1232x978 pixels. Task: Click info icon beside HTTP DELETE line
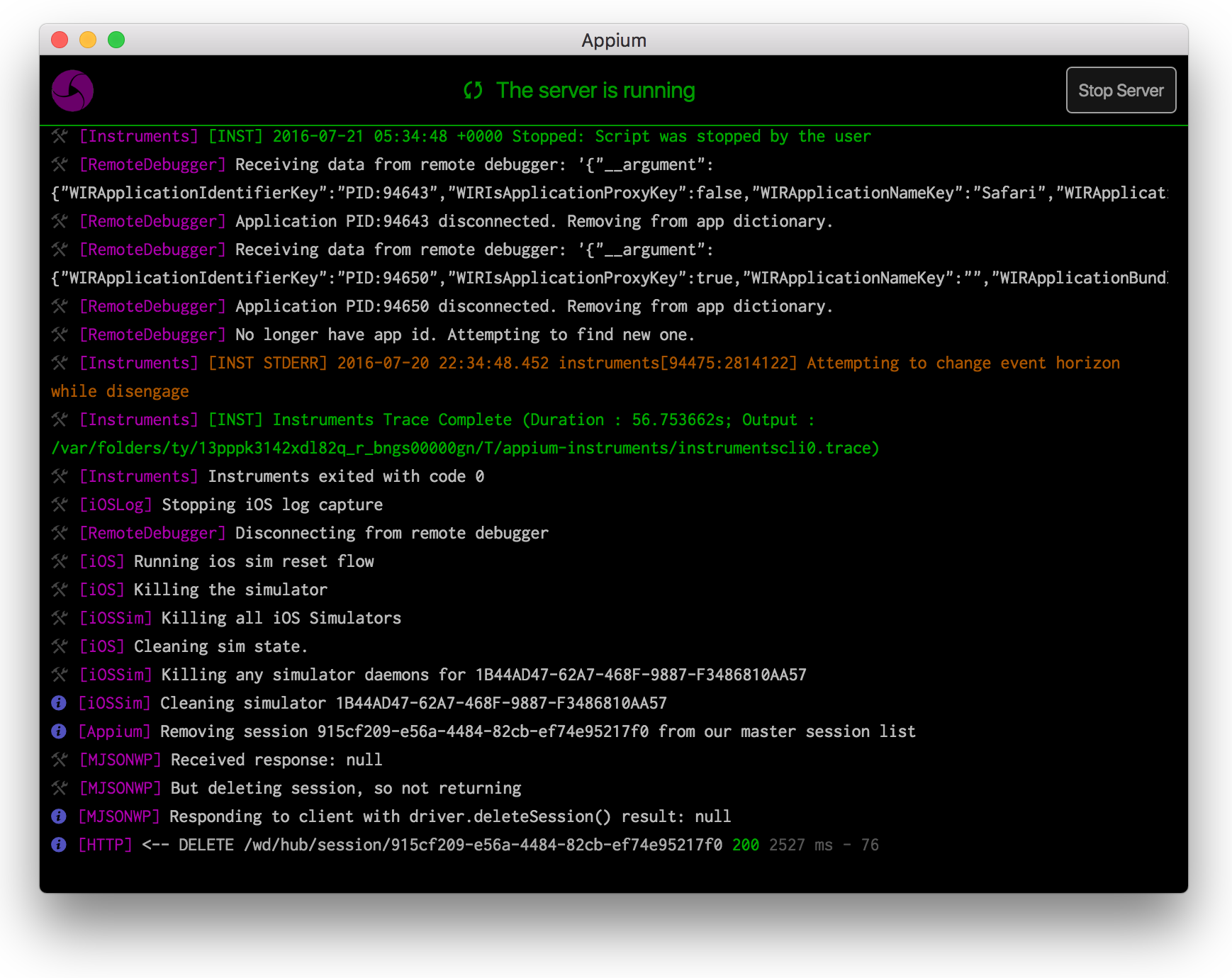tap(59, 845)
